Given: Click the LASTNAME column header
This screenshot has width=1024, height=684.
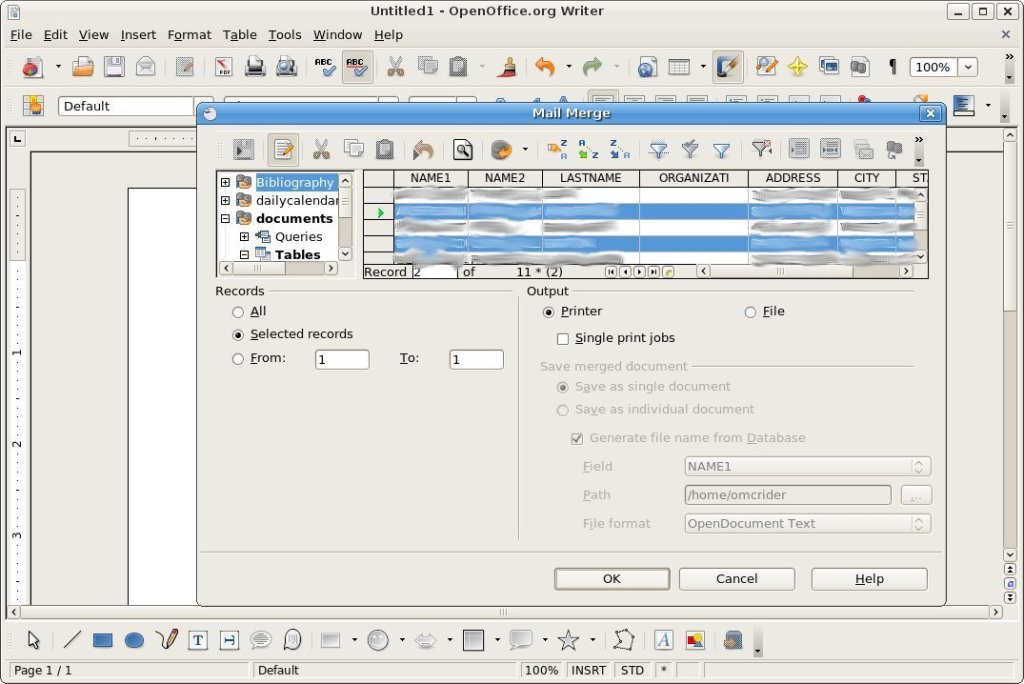Looking at the screenshot, I should pyautogui.click(x=591, y=178).
